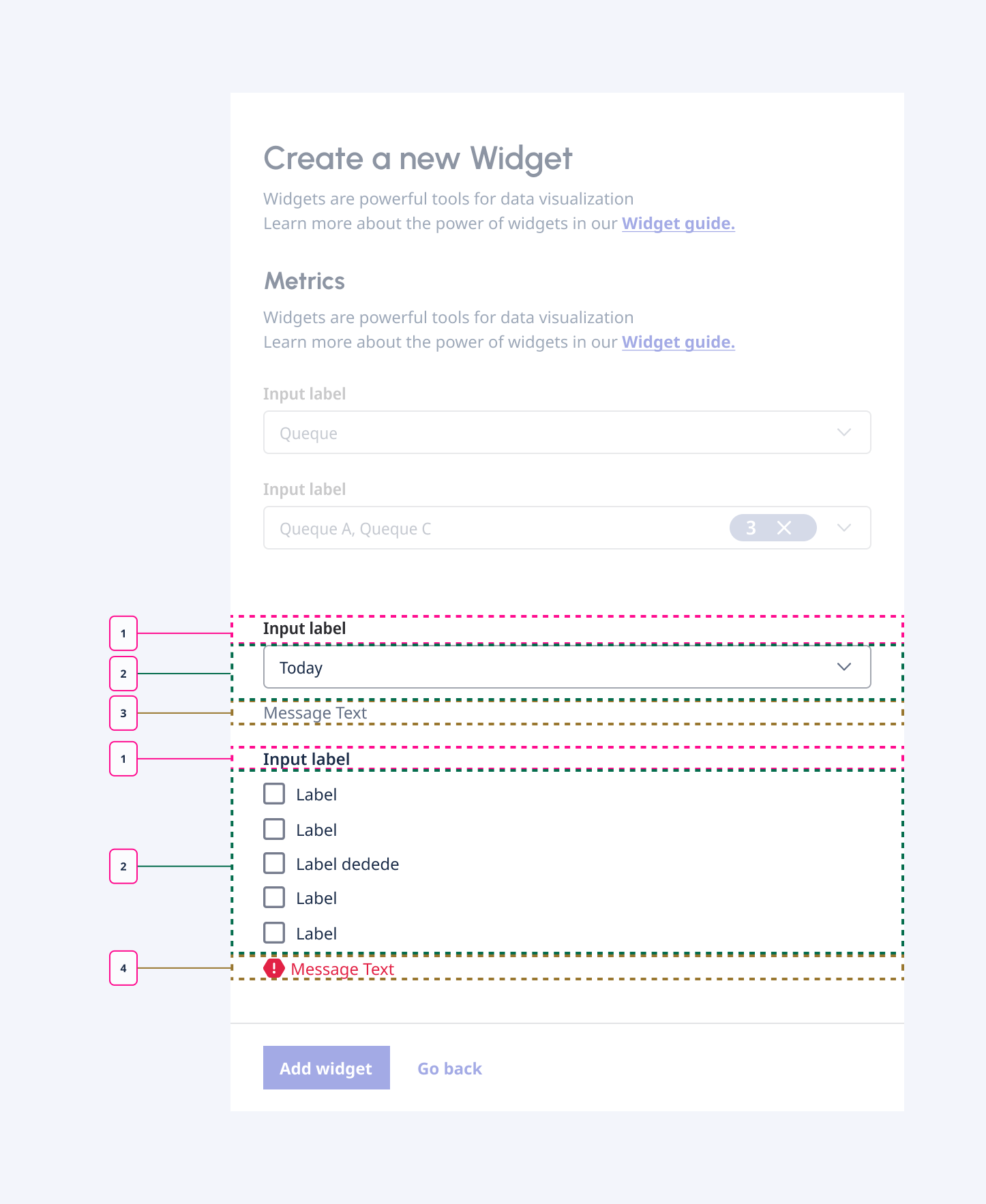Image resolution: width=986 pixels, height=1204 pixels.
Task: Click the red error icon beside Message Text
Action: 274,968
